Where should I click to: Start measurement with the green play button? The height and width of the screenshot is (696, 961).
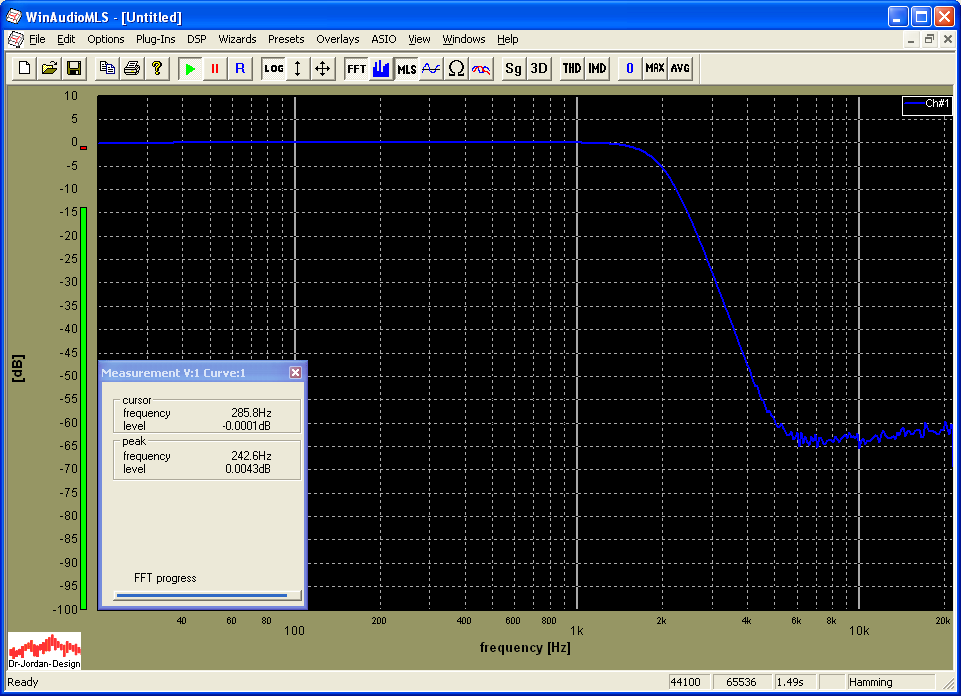(190, 68)
